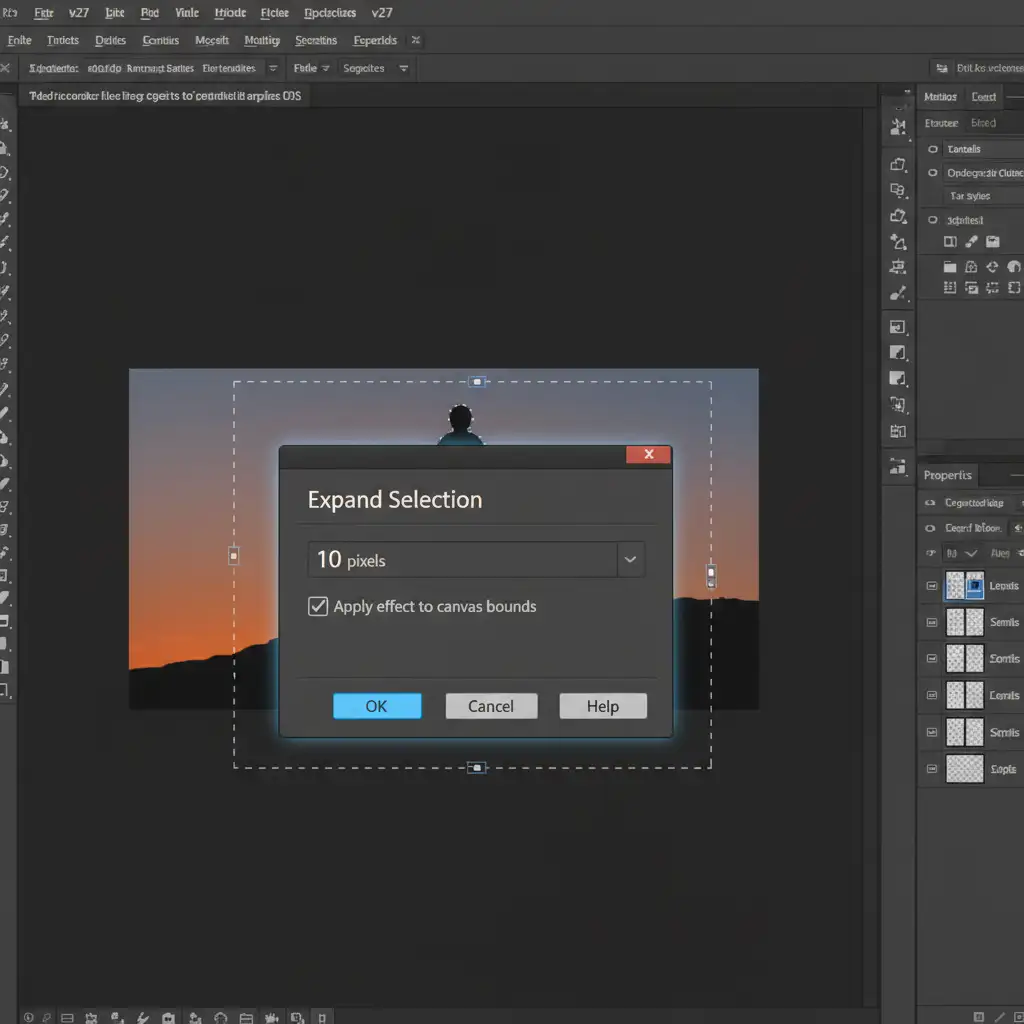1024x1024 pixels.
Task: Open the Vinle menu in menu bar
Action: click(x=187, y=13)
